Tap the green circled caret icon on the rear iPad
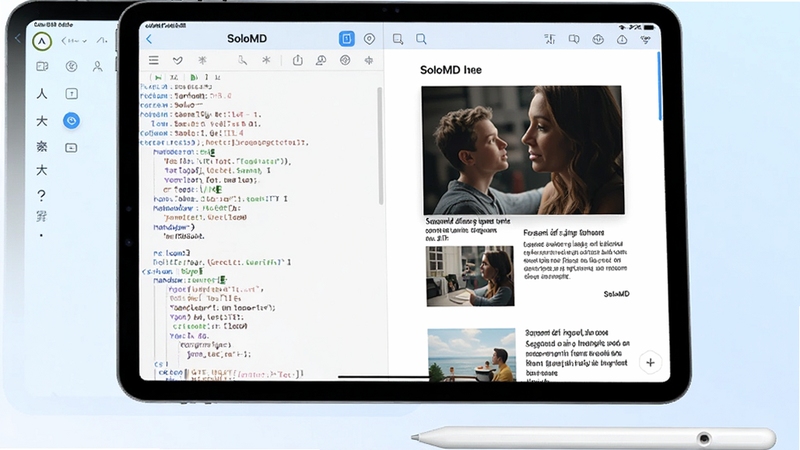The height and width of the screenshot is (450, 800). pos(42,41)
